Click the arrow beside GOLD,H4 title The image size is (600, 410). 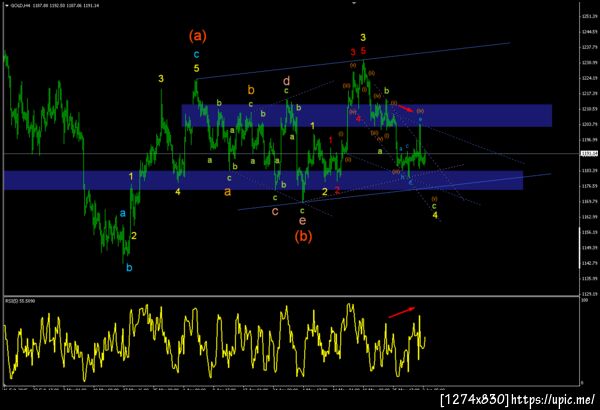pyautogui.click(x=7, y=6)
